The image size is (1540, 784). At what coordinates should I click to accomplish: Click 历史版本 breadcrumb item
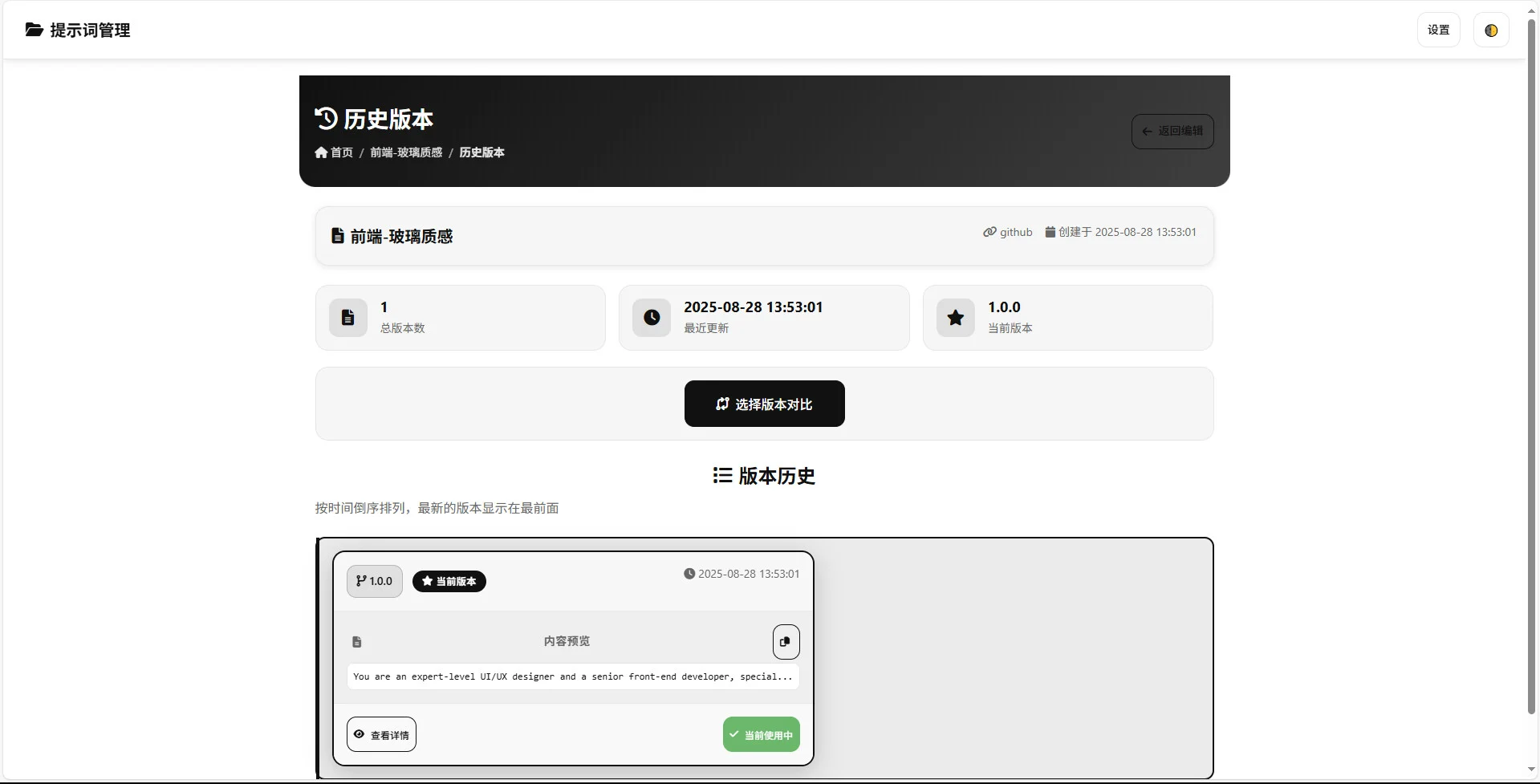[482, 152]
